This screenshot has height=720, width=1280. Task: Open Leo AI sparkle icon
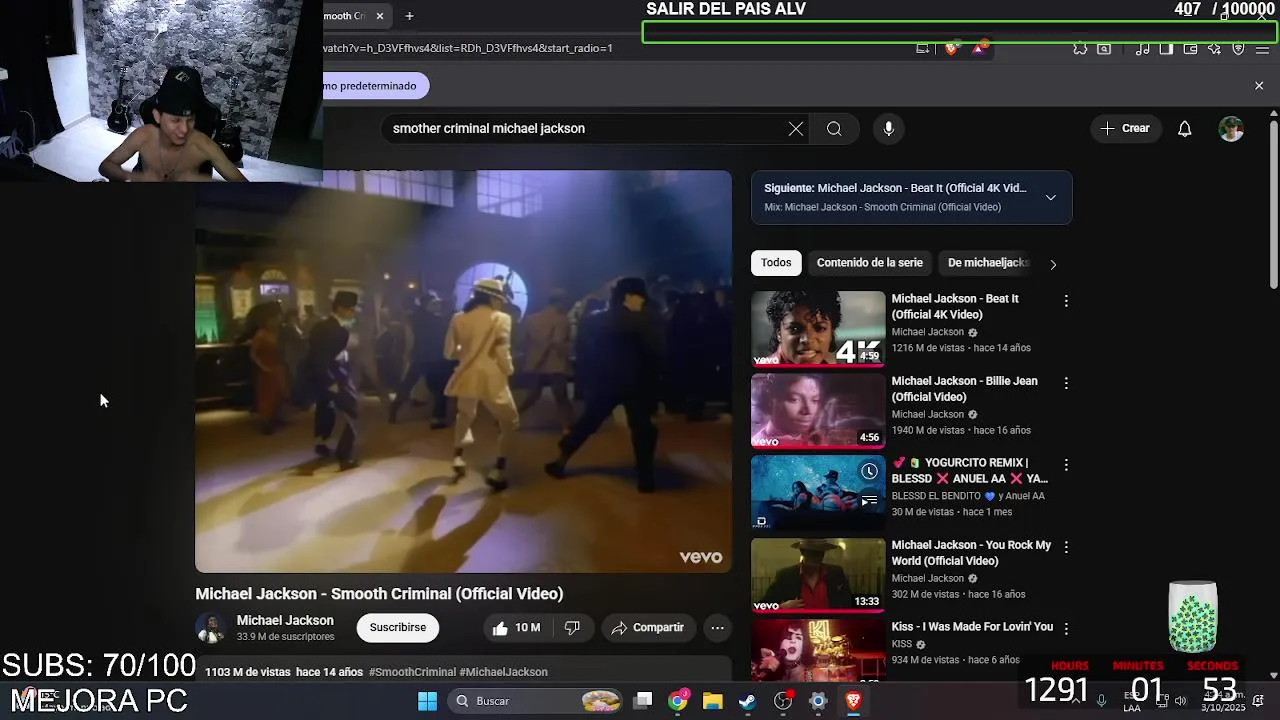[x=1214, y=48]
